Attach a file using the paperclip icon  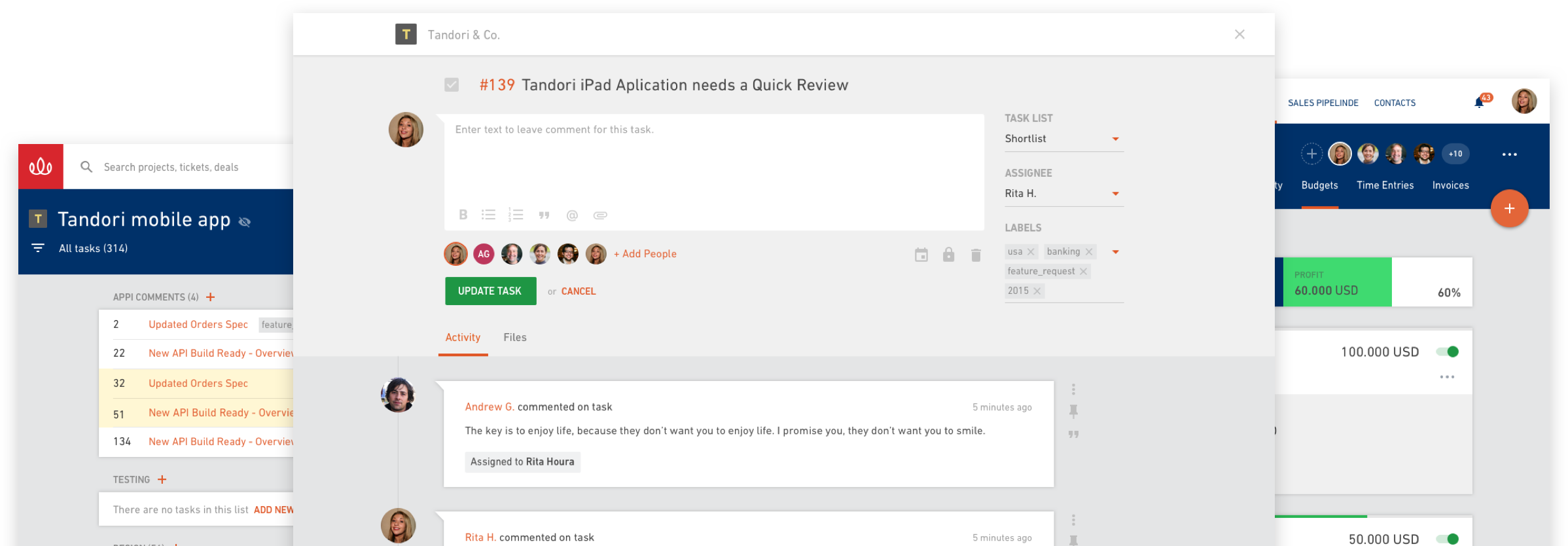(x=600, y=215)
